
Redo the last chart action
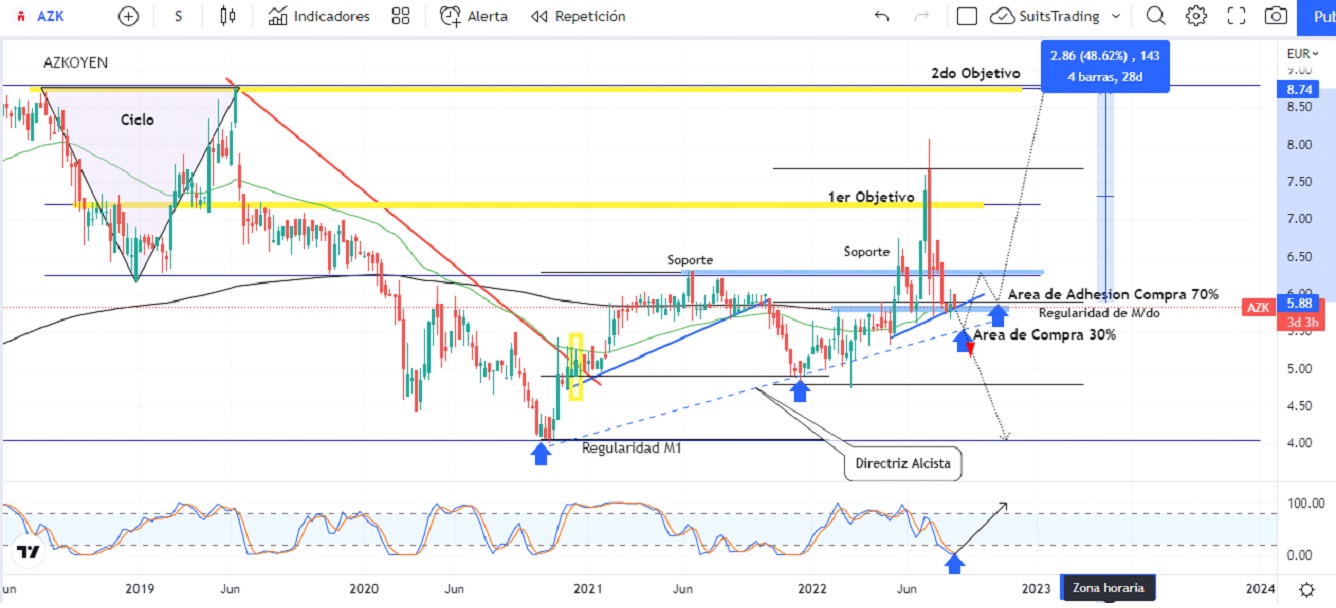pos(922,16)
